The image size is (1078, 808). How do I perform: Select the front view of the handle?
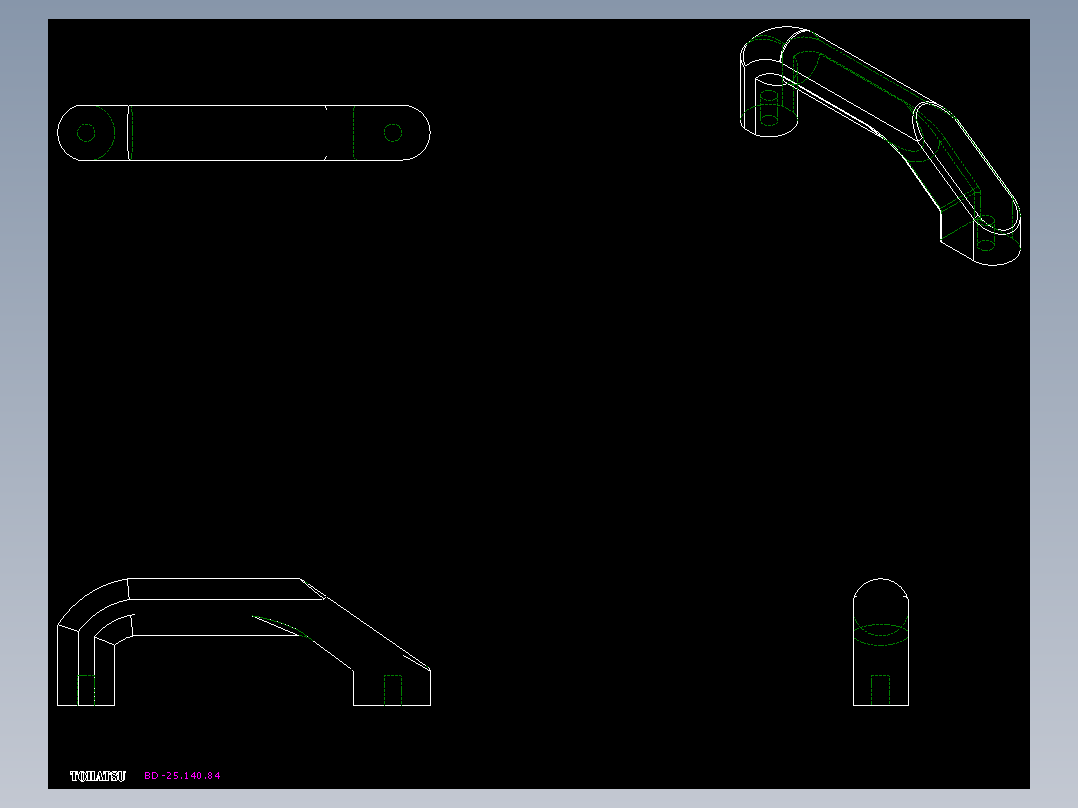tap(243, 642)
